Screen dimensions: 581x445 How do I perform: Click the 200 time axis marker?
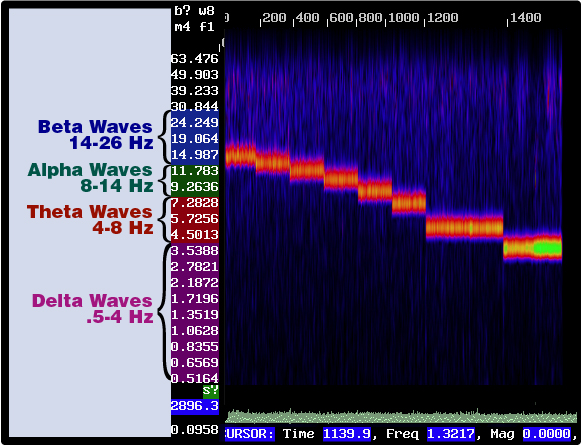(274, 18)
